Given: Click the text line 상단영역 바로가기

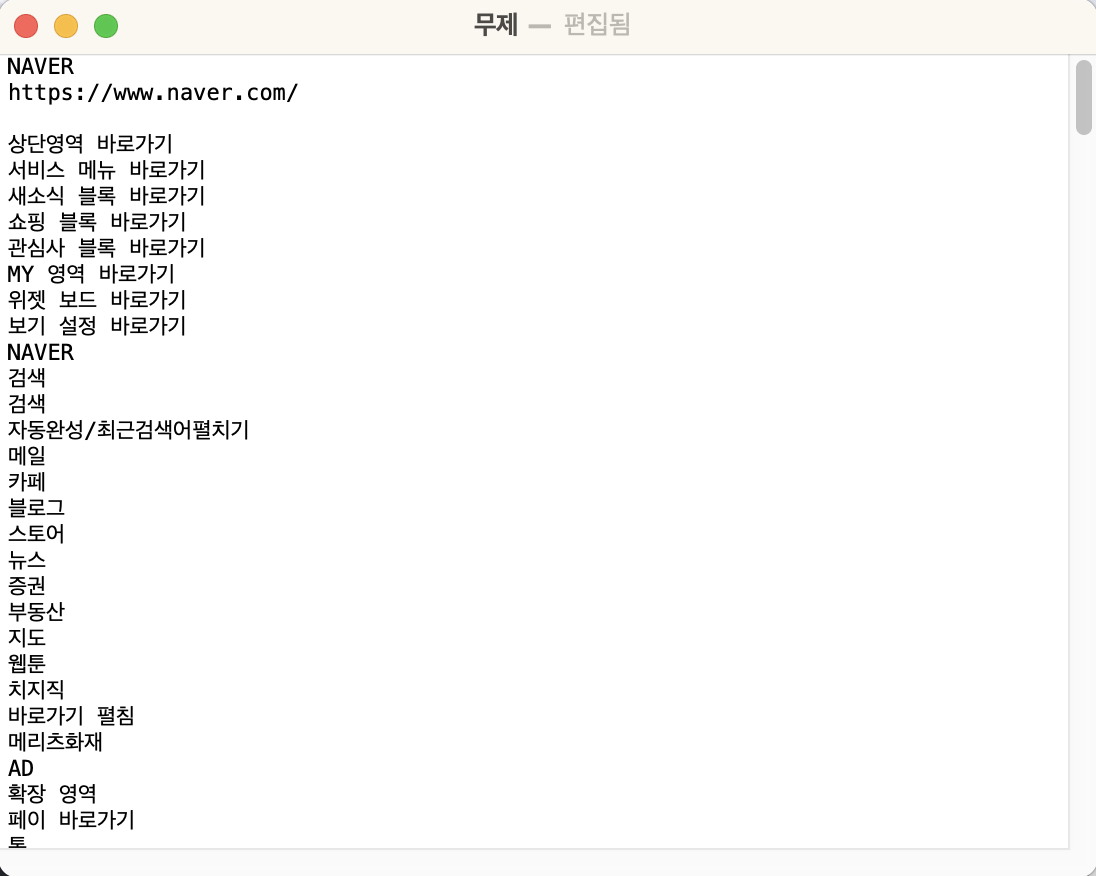Looking at the screenshot, I should click(90, 144).
